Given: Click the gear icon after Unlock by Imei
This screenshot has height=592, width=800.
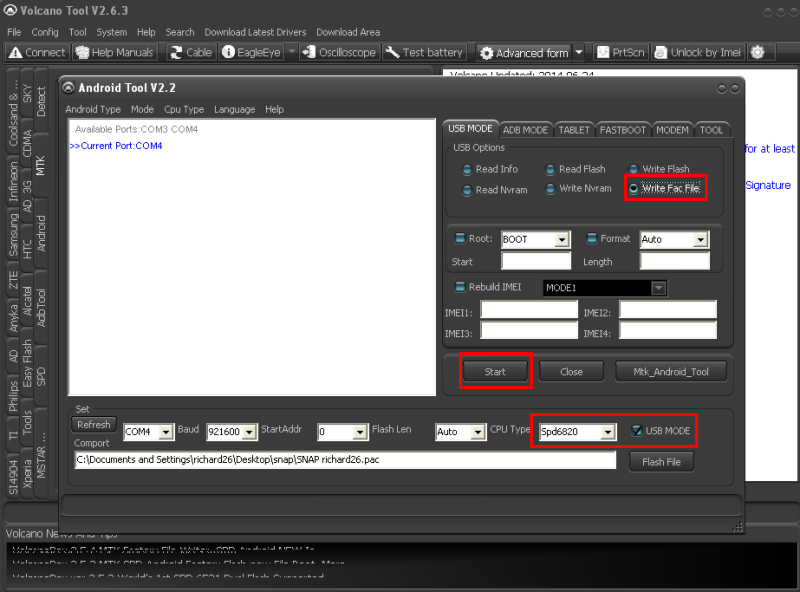Looking at the screenshot, I should [x=757, y=52].
